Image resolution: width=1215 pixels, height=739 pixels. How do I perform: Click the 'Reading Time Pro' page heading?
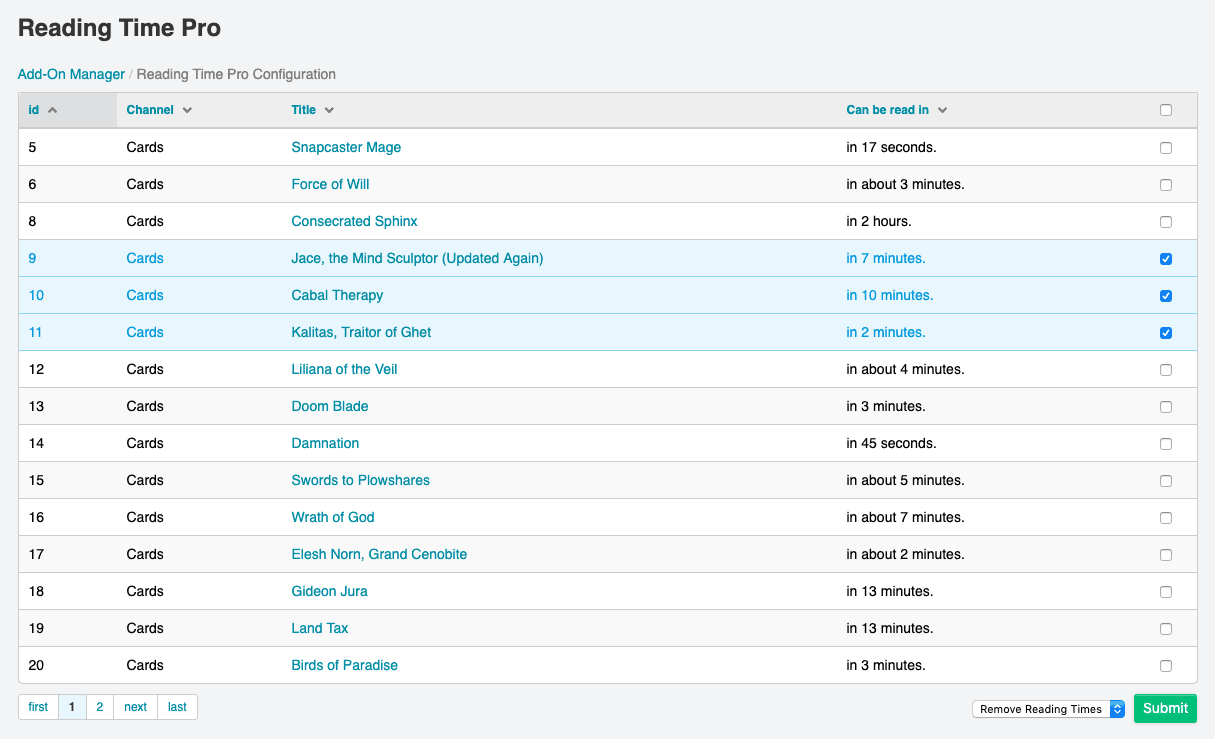tap(120, 28)
